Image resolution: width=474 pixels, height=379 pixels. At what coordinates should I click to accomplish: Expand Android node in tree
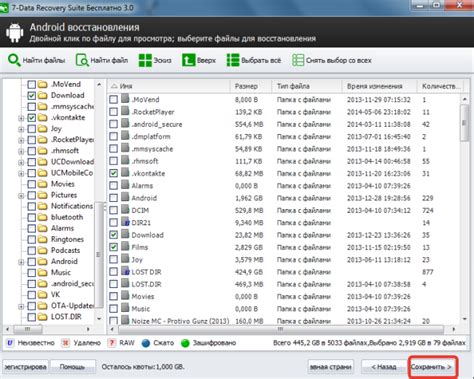click(21, 262)
